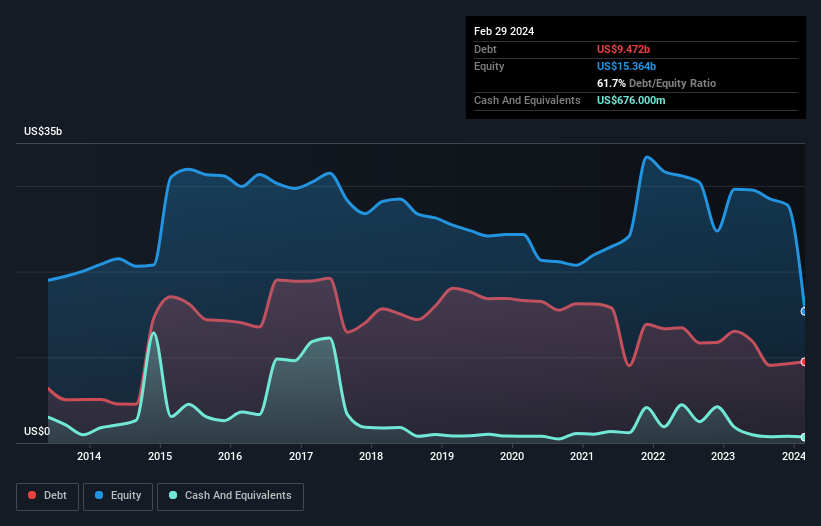Screen dimensions: 821x526
Task: Click the 2022 x-axis label
Action: click(x=652, y=456)
